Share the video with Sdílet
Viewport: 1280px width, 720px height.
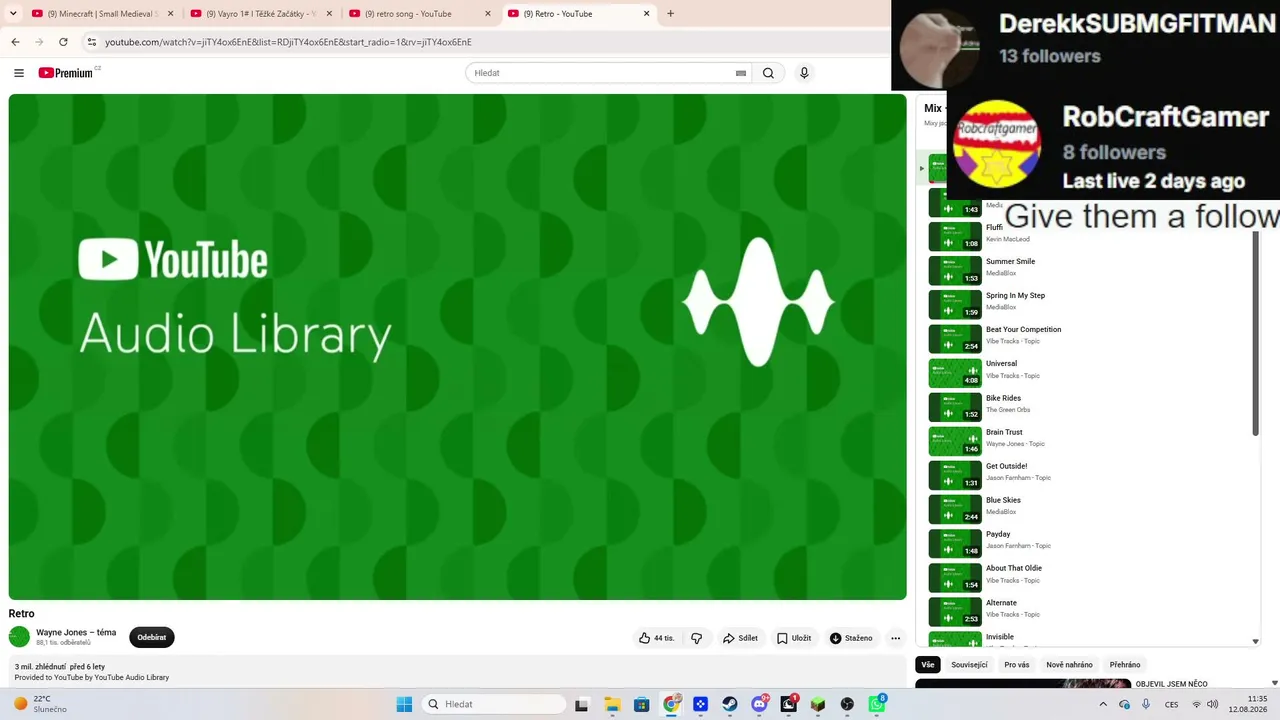pyautogui.click(x=740, y=638)
